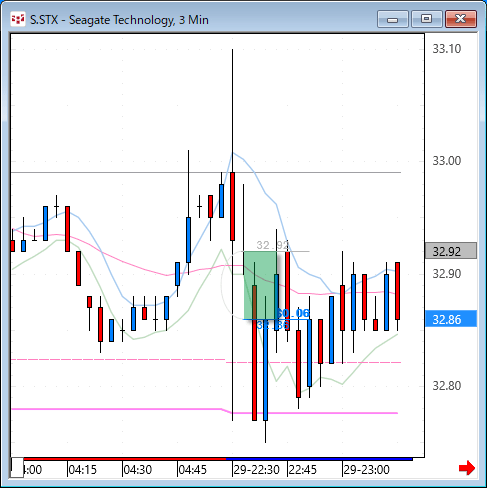
Task: Click the 29-22:30 time axis label
Action: coord(256,470)
